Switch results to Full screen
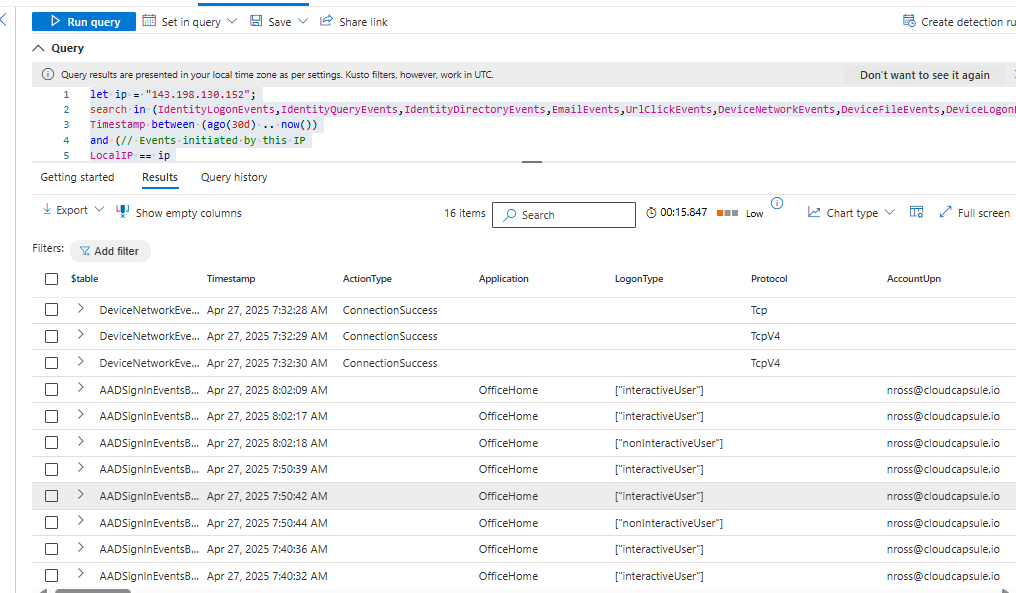The height and width of the screenshot is (593, 1016). tap(975, 213)
